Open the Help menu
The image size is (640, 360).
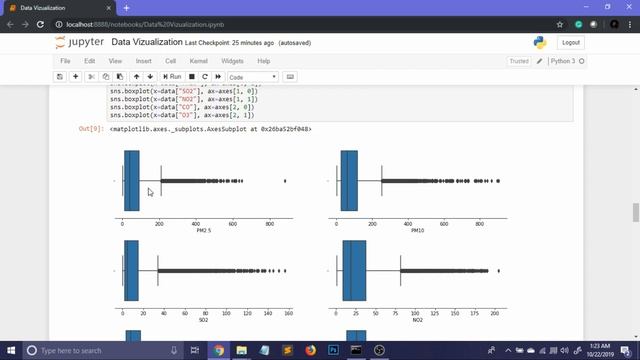pos(264,61)
